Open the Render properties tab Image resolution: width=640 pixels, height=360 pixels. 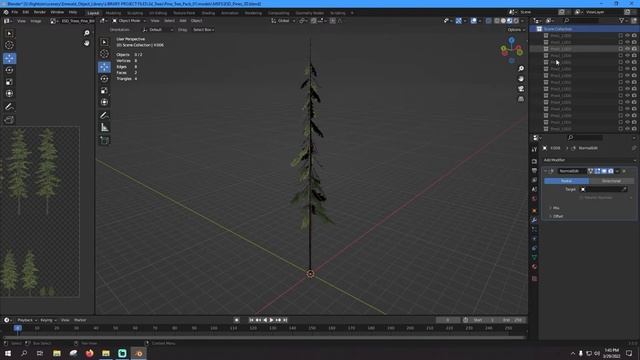(x=534, y=161)
